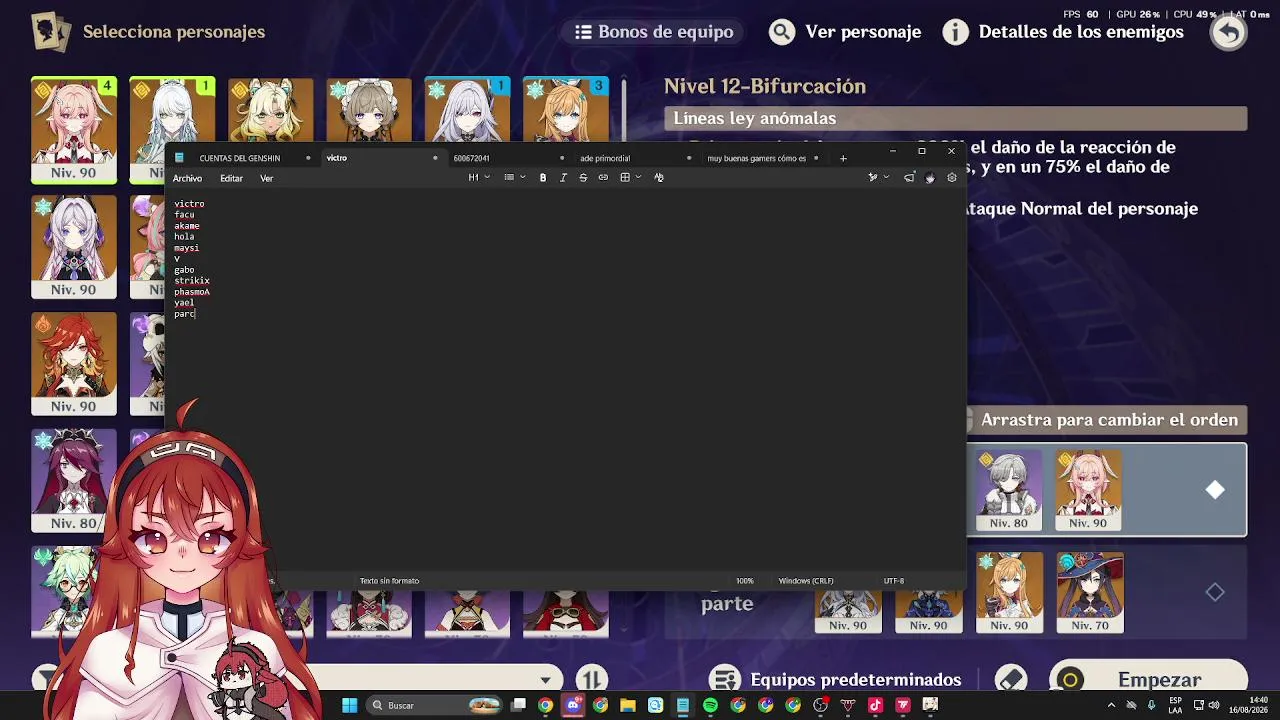This screenshot has width=1280, height=720.
Task: Click in the Windows Buscar search box
Action: 432,705
